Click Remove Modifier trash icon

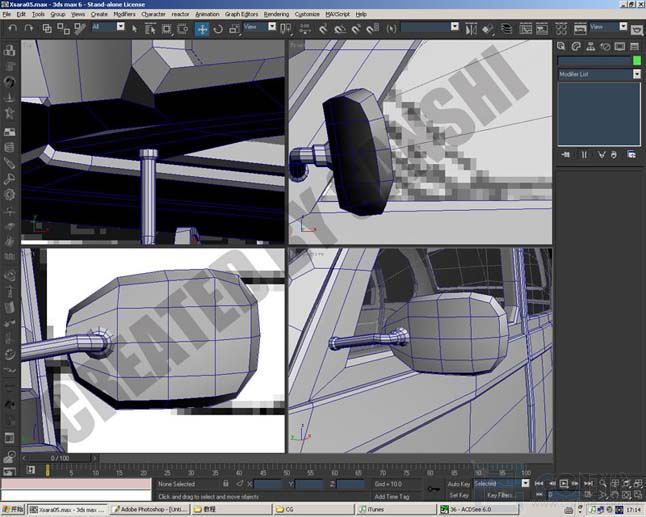point(613,155)
